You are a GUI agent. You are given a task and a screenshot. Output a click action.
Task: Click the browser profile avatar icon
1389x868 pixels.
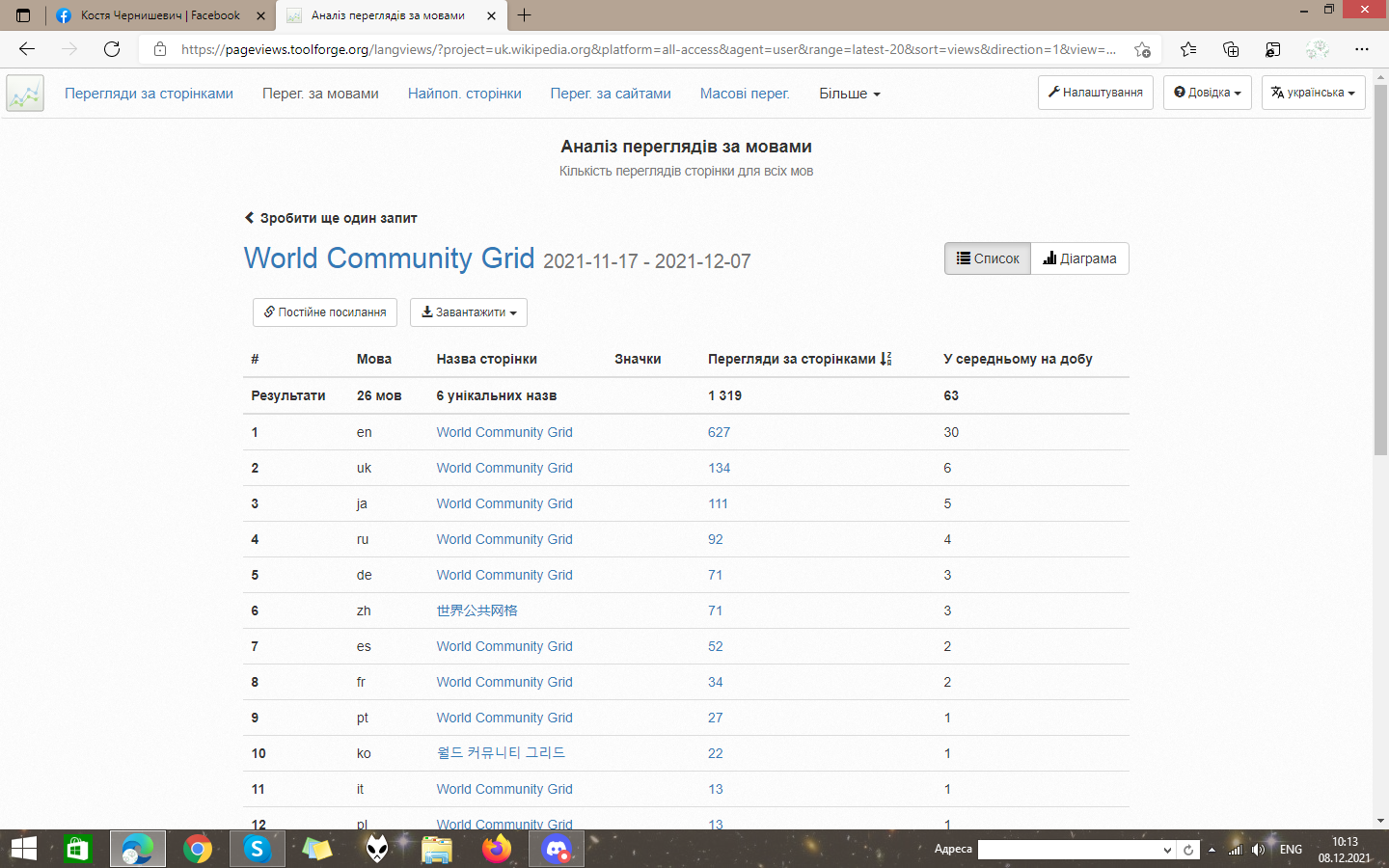click(x=1317, y=49)
